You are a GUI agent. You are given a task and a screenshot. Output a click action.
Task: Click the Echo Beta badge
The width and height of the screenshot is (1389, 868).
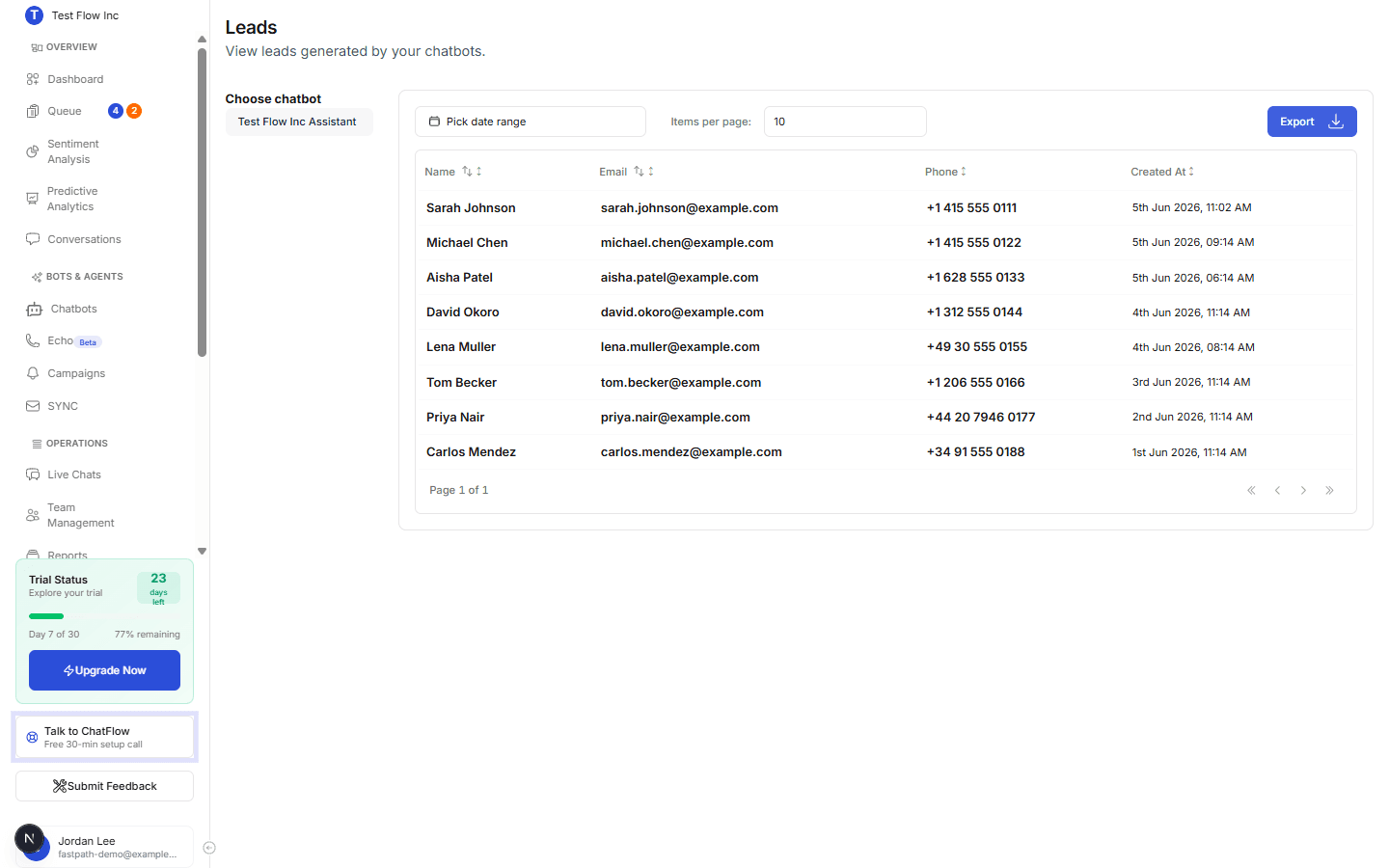(88, 342)
